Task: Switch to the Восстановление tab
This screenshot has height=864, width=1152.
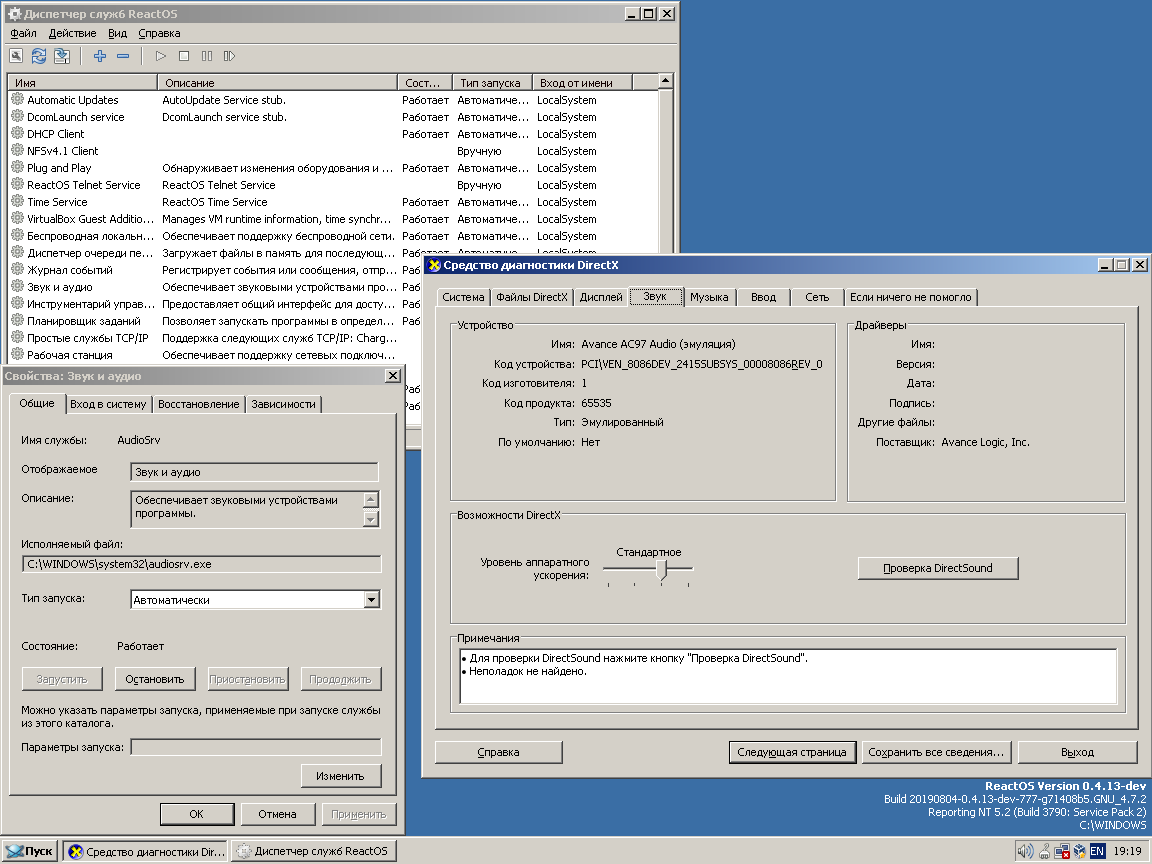Action: [x=198, y=403]
